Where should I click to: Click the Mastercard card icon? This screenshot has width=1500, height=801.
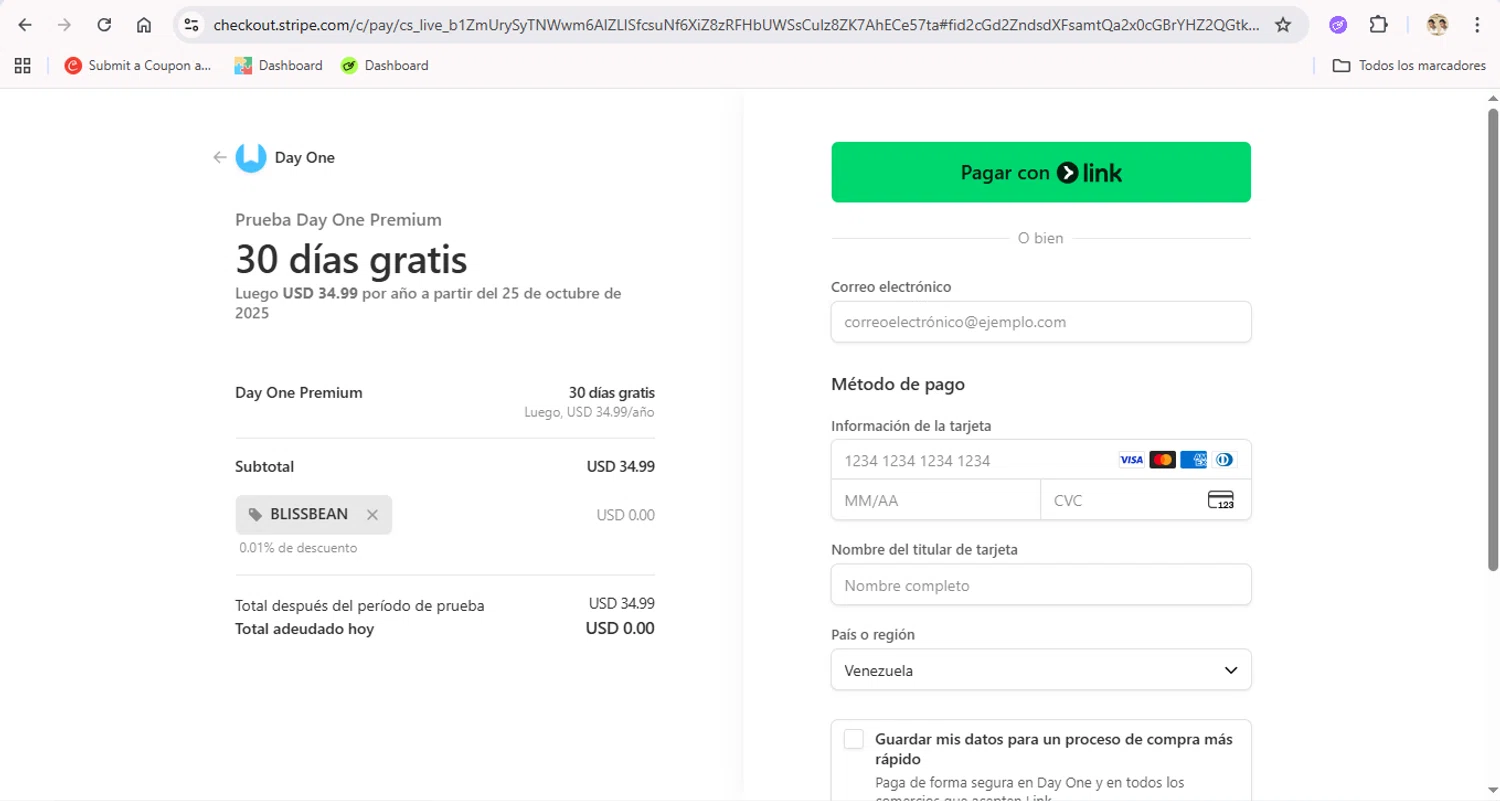pos(1162,460)
